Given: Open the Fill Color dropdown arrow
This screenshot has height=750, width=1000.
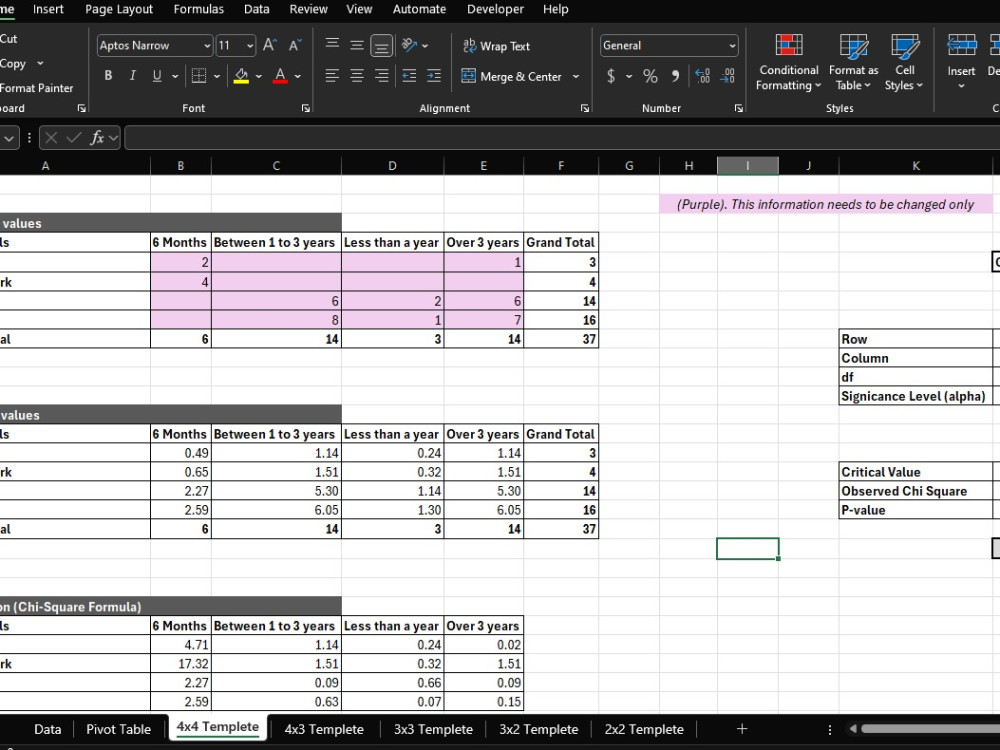Looking at the screenshot, I should (256, 75).
